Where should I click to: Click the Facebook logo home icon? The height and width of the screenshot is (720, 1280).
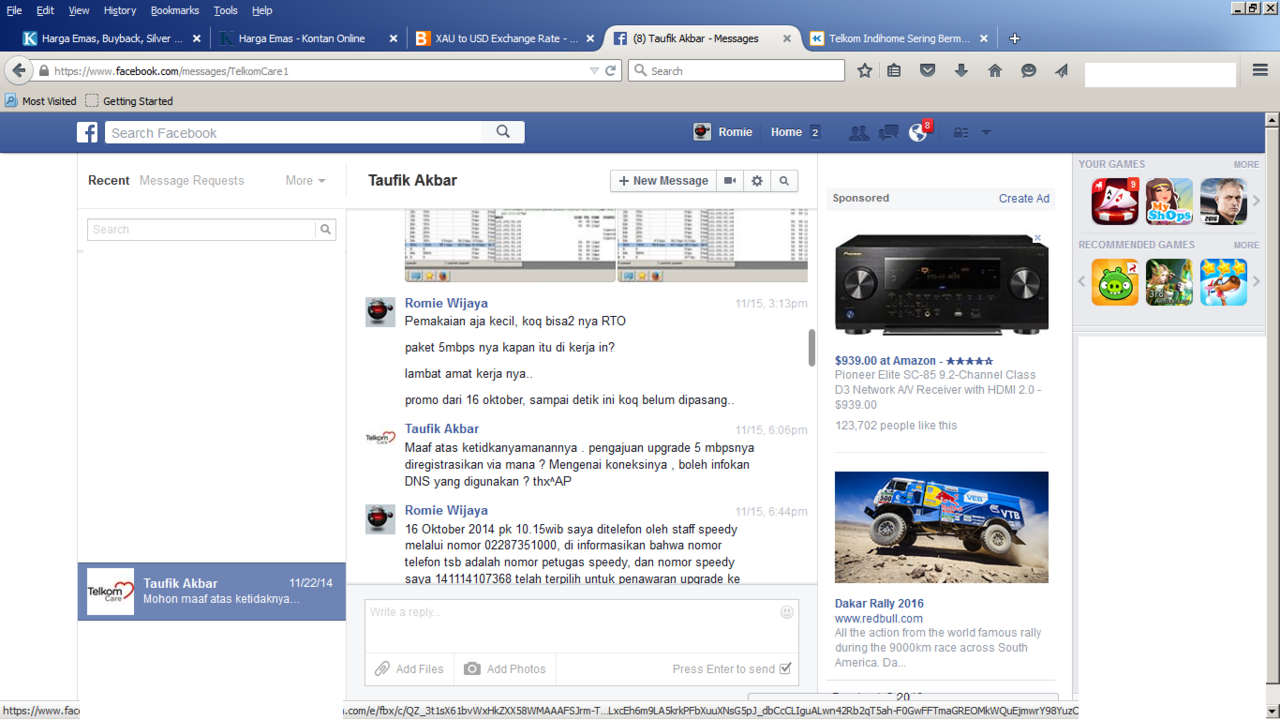tap(88, 132)
